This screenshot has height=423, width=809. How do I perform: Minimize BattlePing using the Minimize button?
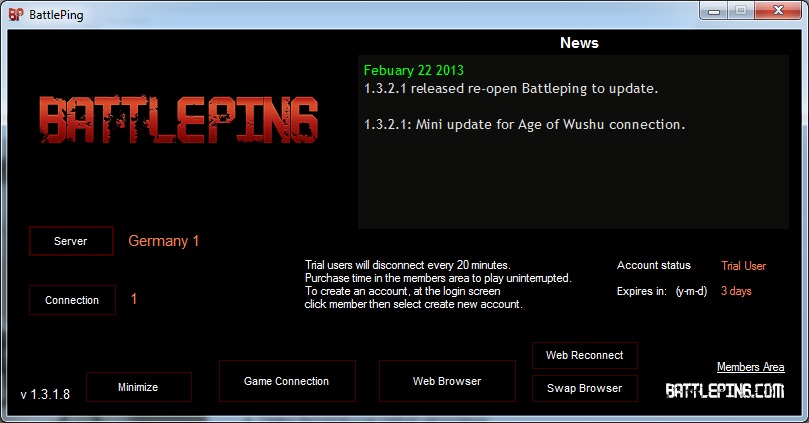pos(139,387)
